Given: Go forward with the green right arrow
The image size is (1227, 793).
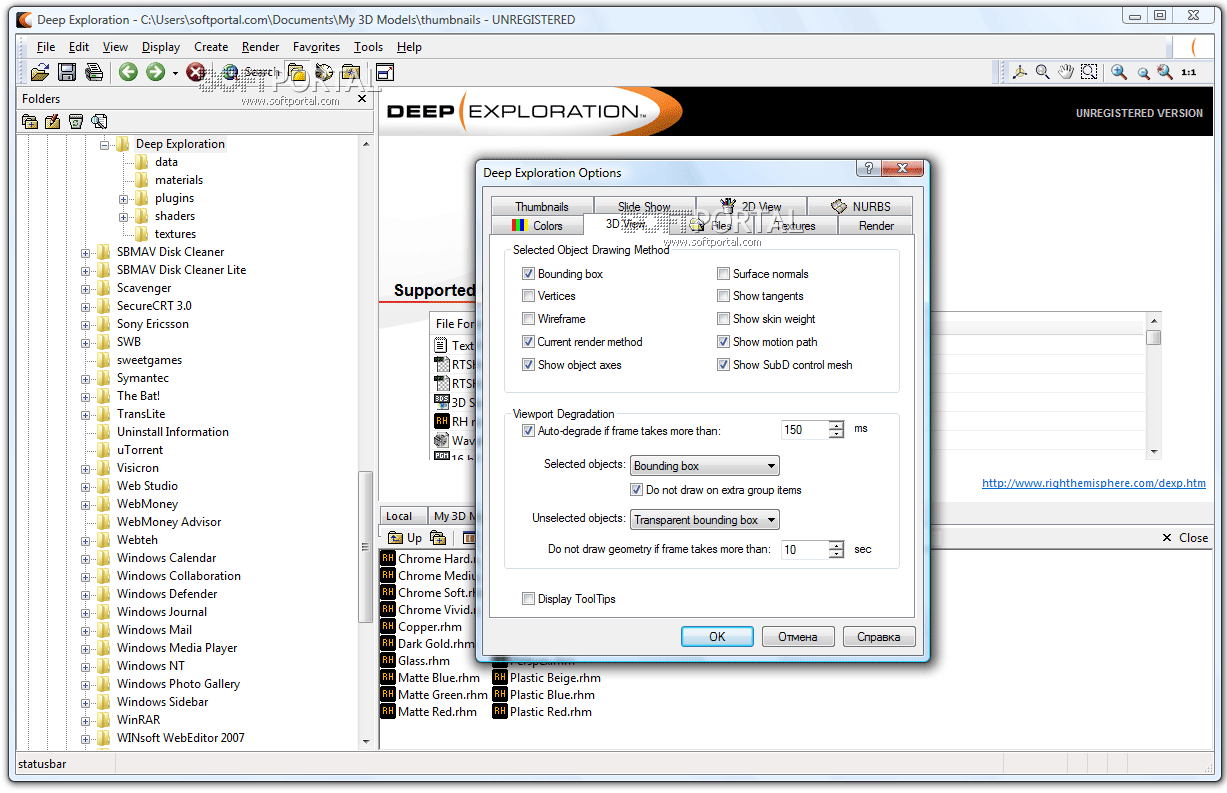Looking at the screenshot, I should point(155,72).
